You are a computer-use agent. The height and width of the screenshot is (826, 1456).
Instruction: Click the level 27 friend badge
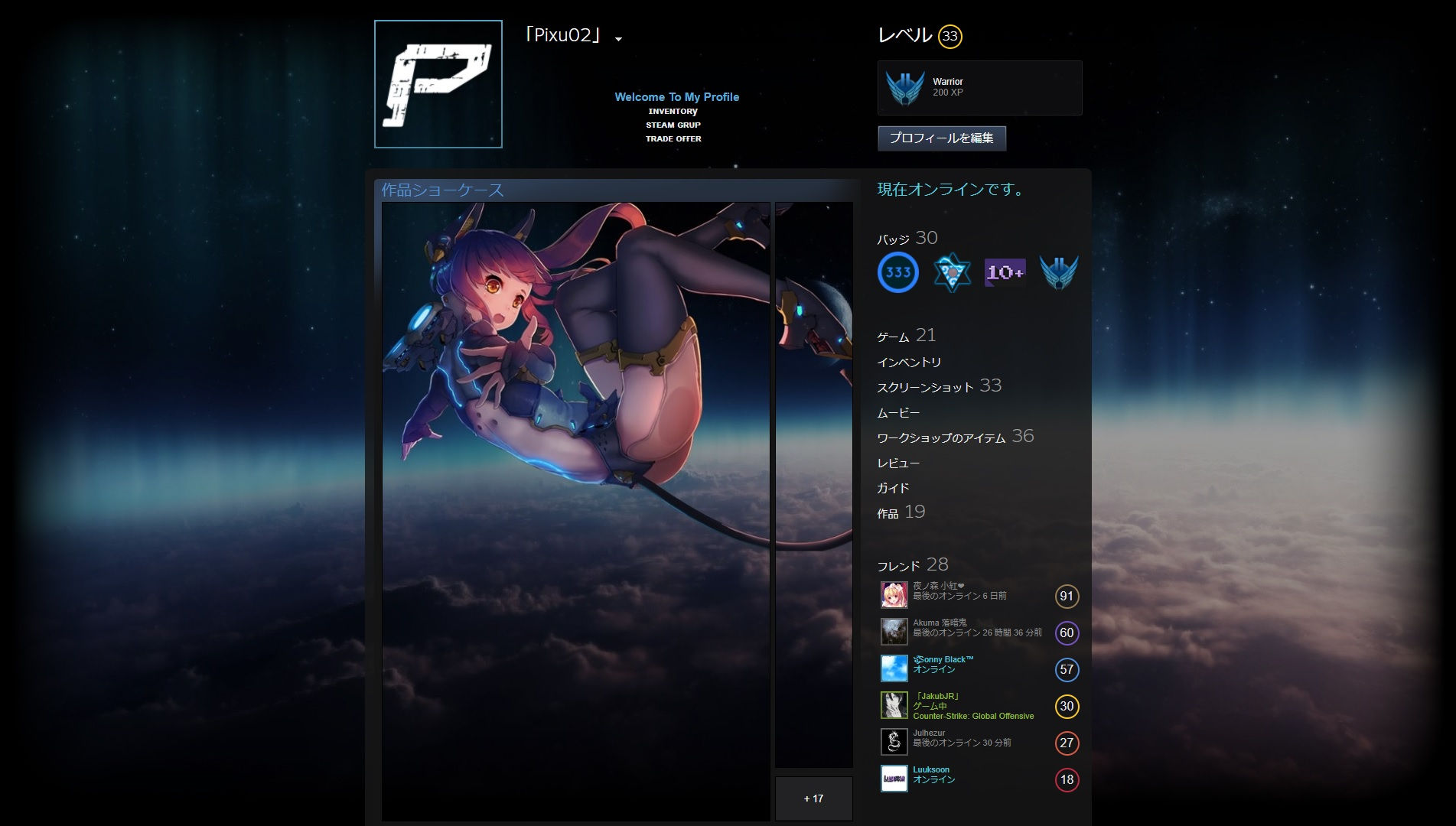point(1067,743)
